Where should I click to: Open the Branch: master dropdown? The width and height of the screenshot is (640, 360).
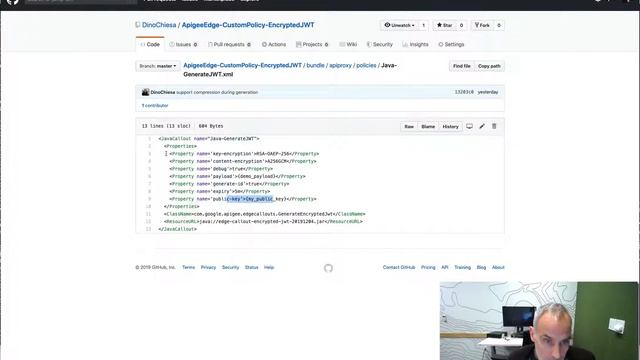click(158, 66)
